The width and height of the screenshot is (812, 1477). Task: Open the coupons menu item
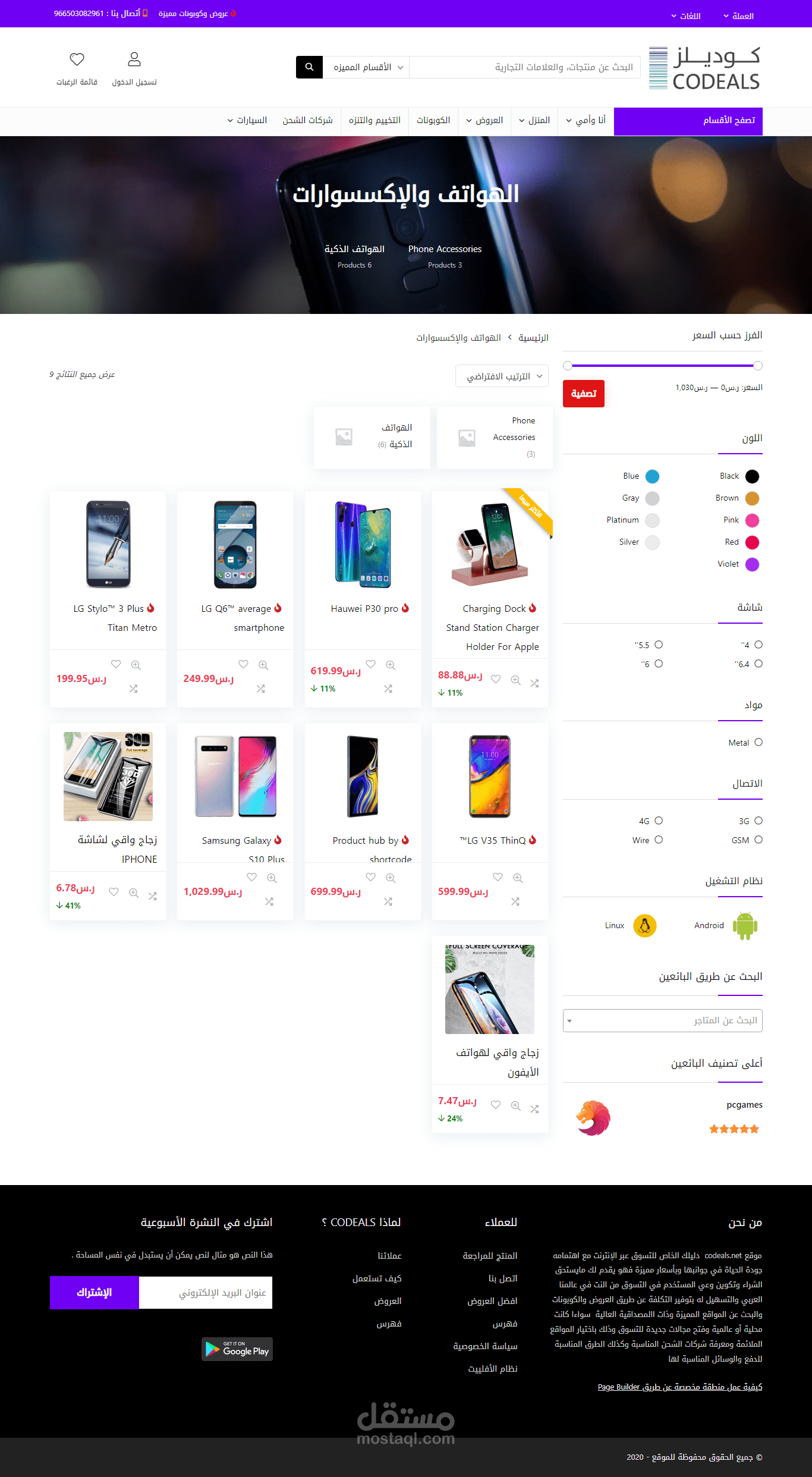(433, 120)
